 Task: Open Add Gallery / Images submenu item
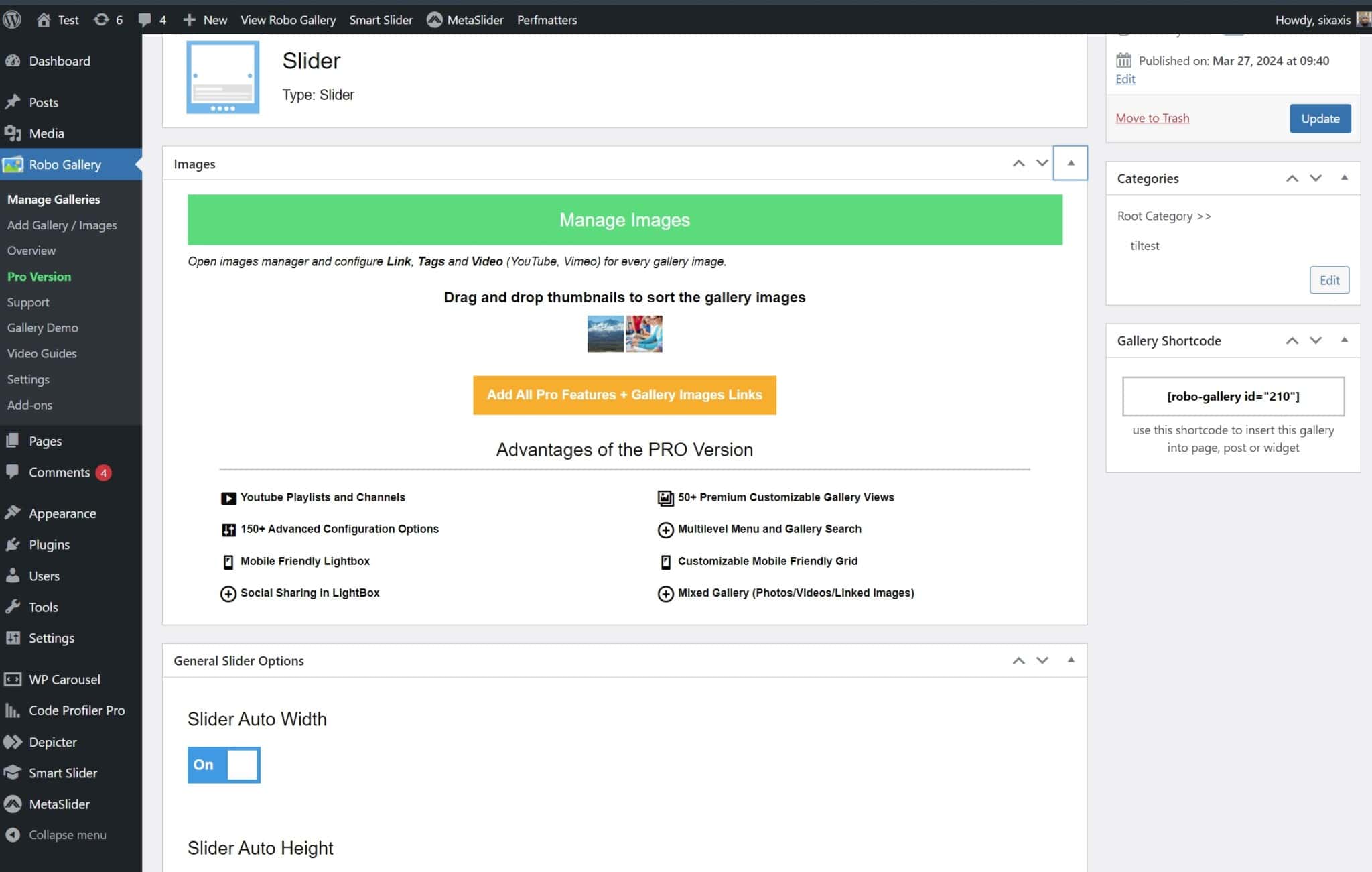pos(62,225)
